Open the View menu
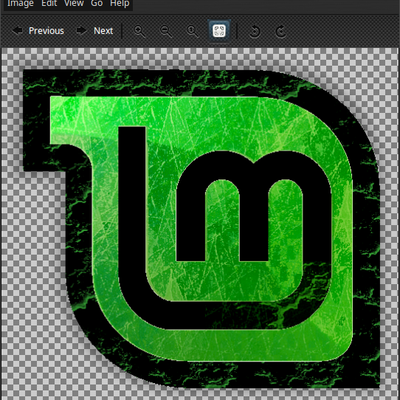The image size is (400, 400). (74, 4)
